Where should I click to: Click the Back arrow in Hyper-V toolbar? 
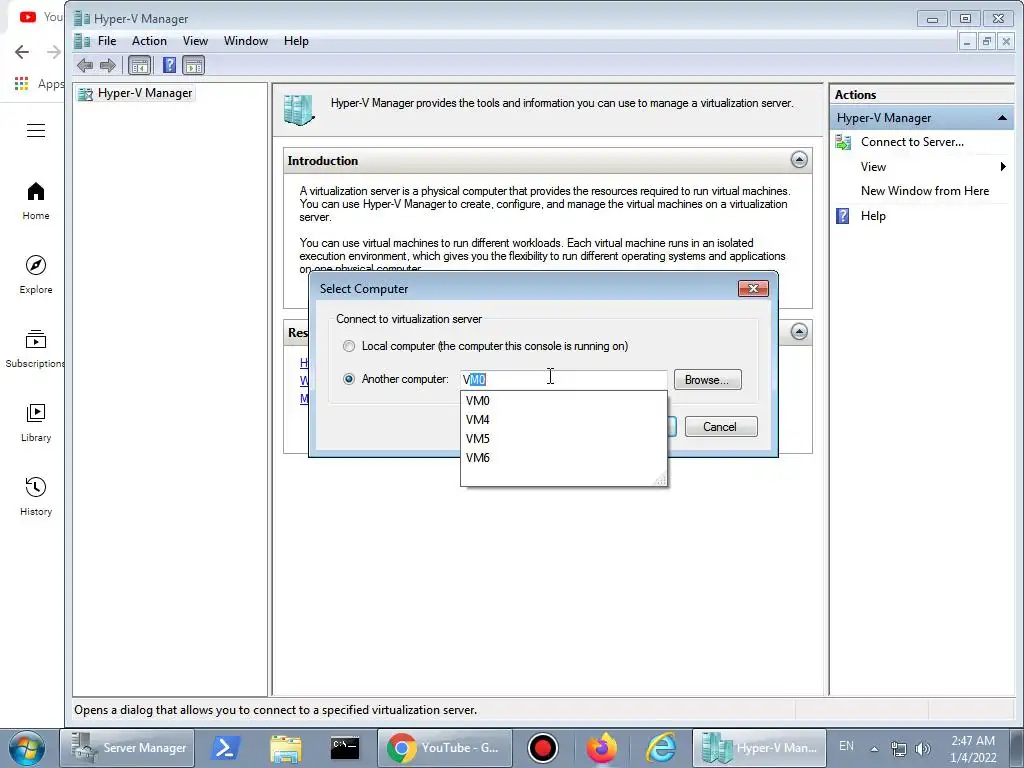point(85,65)
